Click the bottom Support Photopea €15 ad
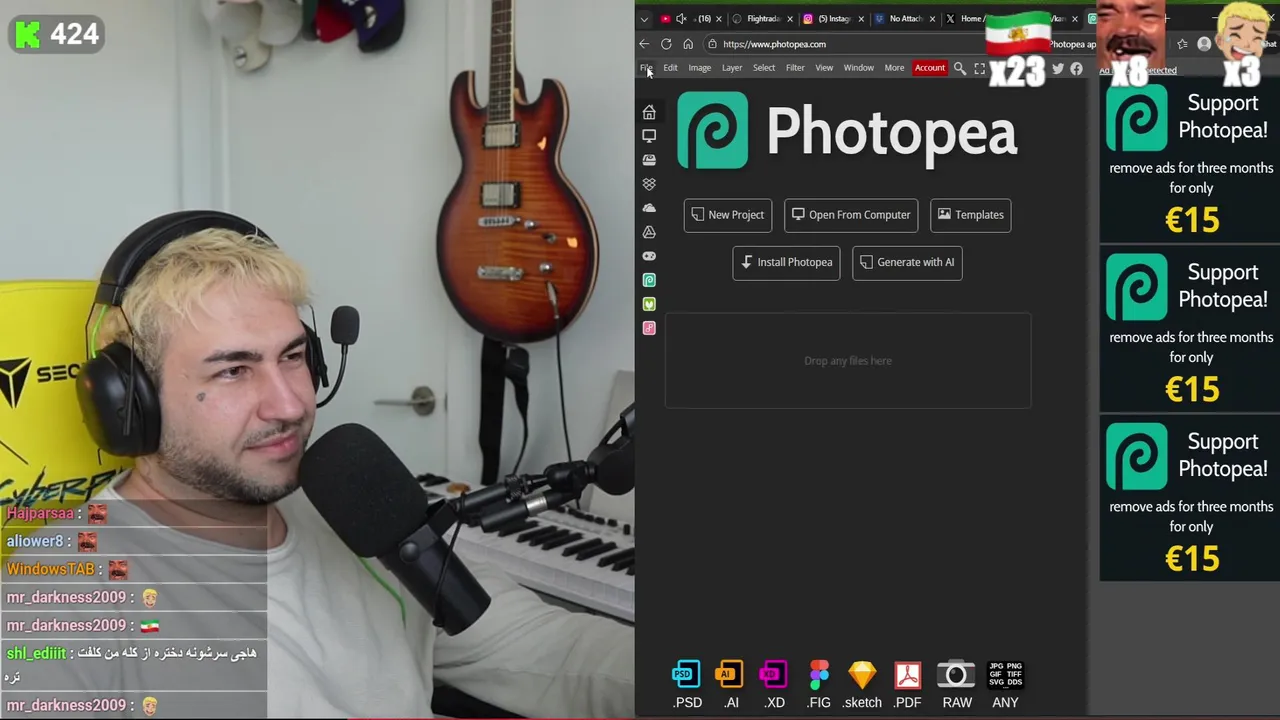 1190,500
